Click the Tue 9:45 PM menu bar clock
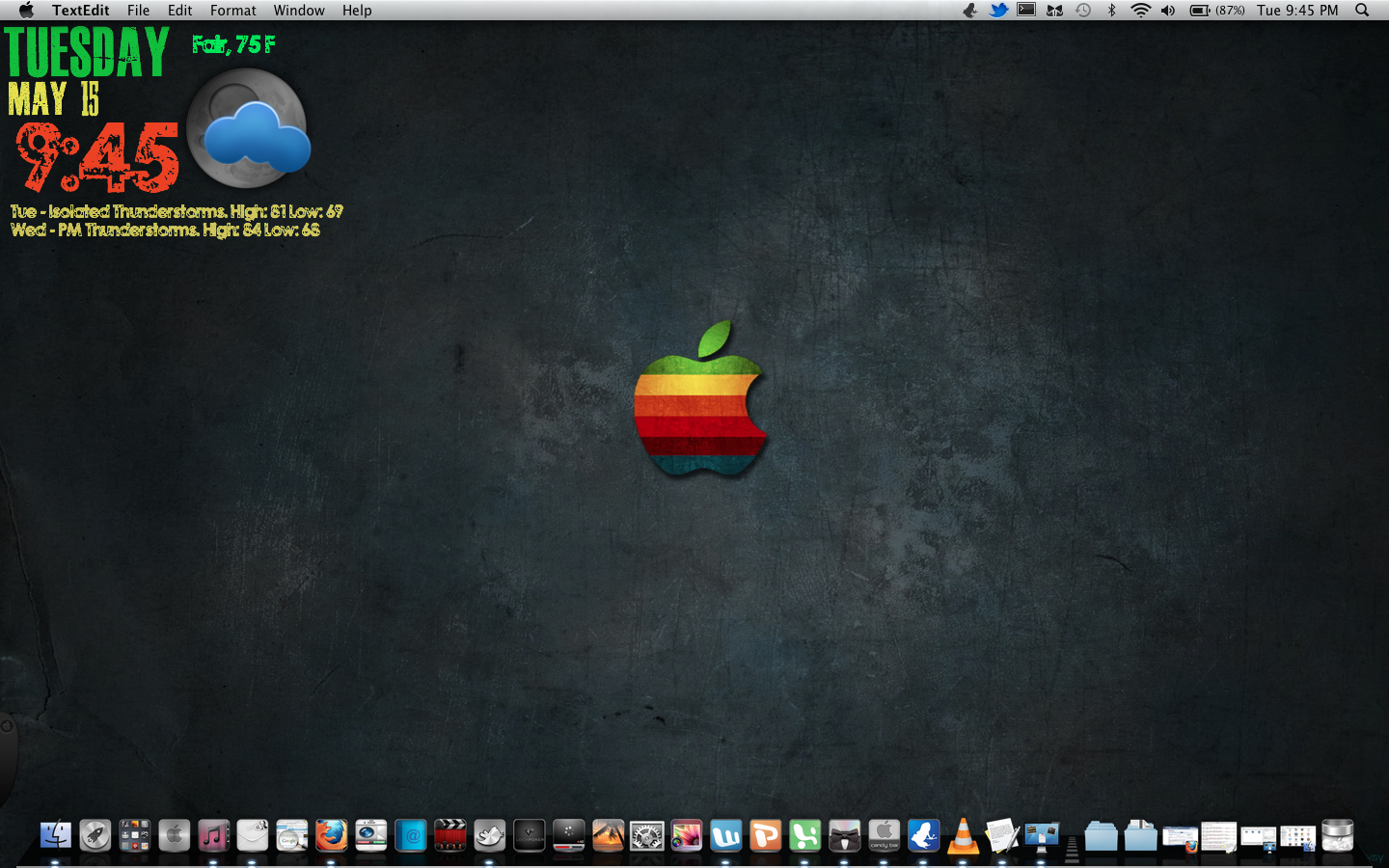Screen dimensions: 1389x868 pos(1297,10)
